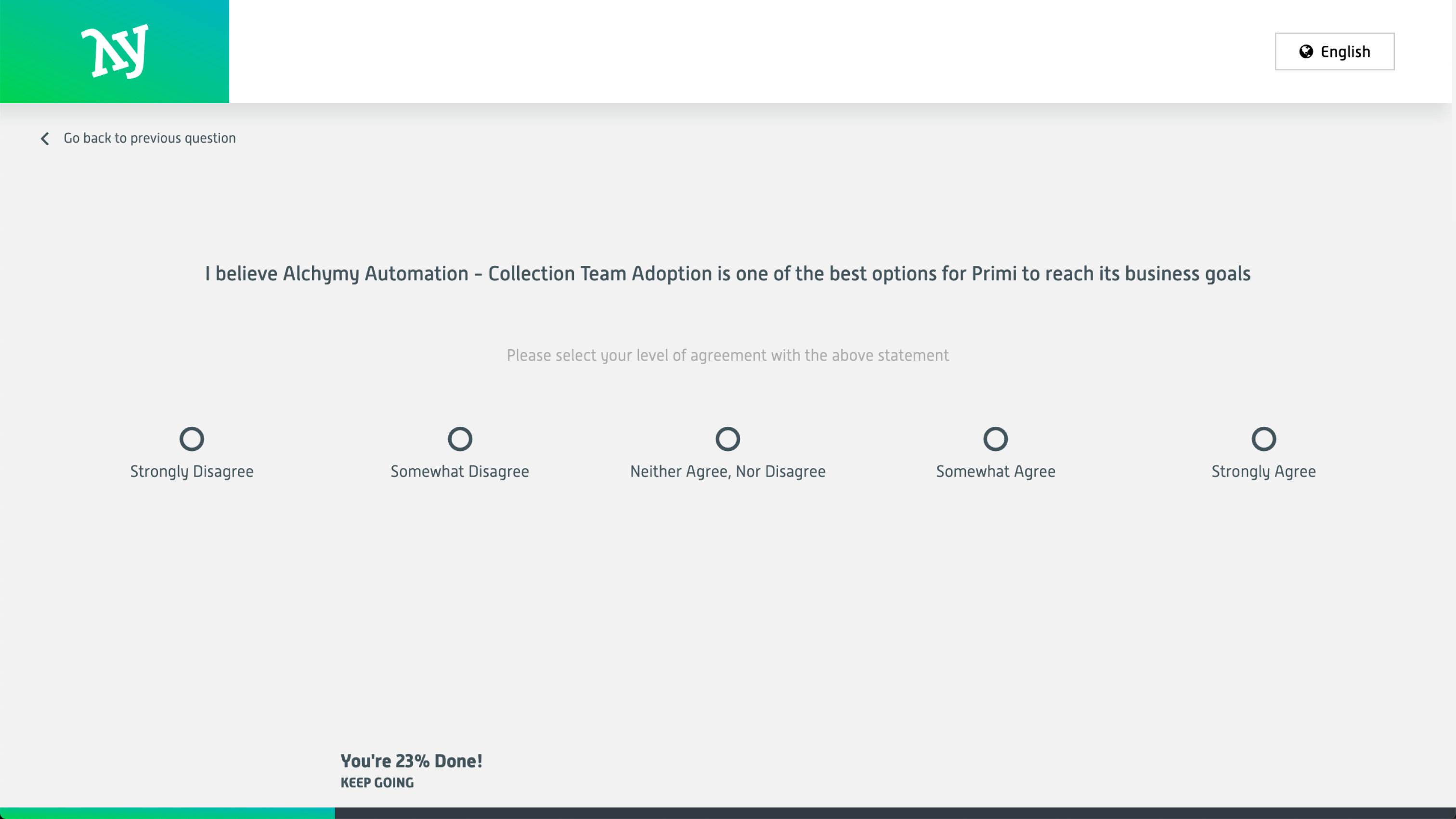Click the Somewhat Disagree label text
Screen dimensions: 1456x819
point(459,471)
